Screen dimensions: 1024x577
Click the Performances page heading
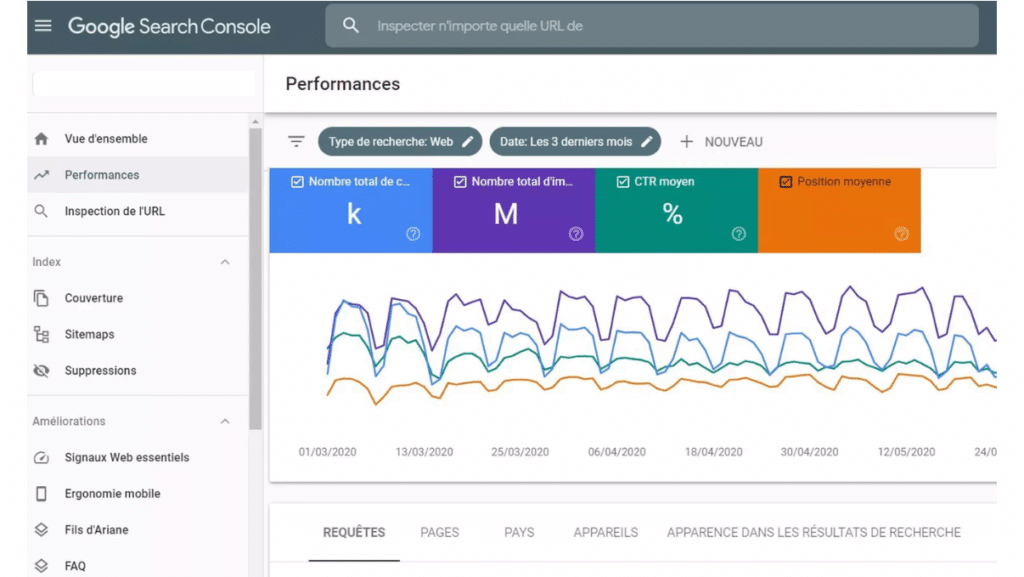coord(342,84)
